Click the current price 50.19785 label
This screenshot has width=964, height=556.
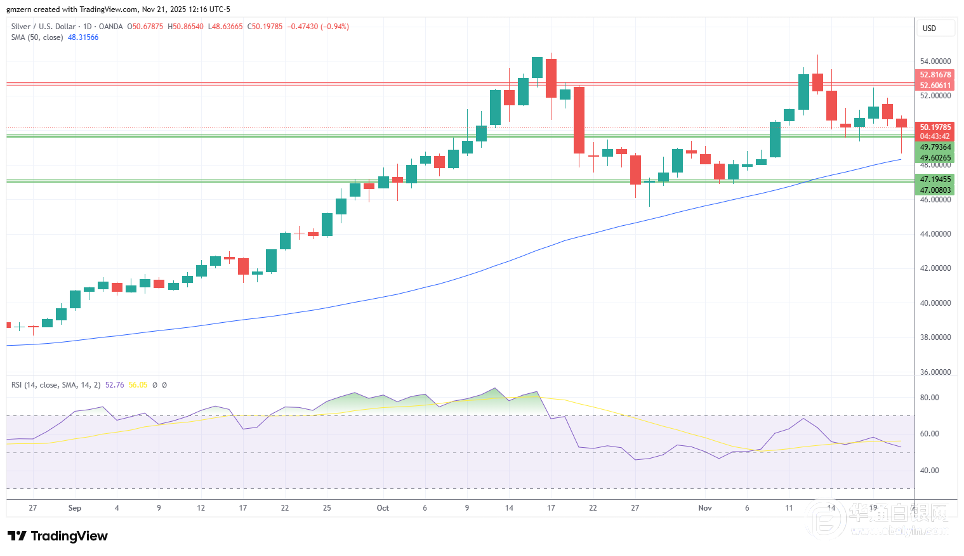935,127
